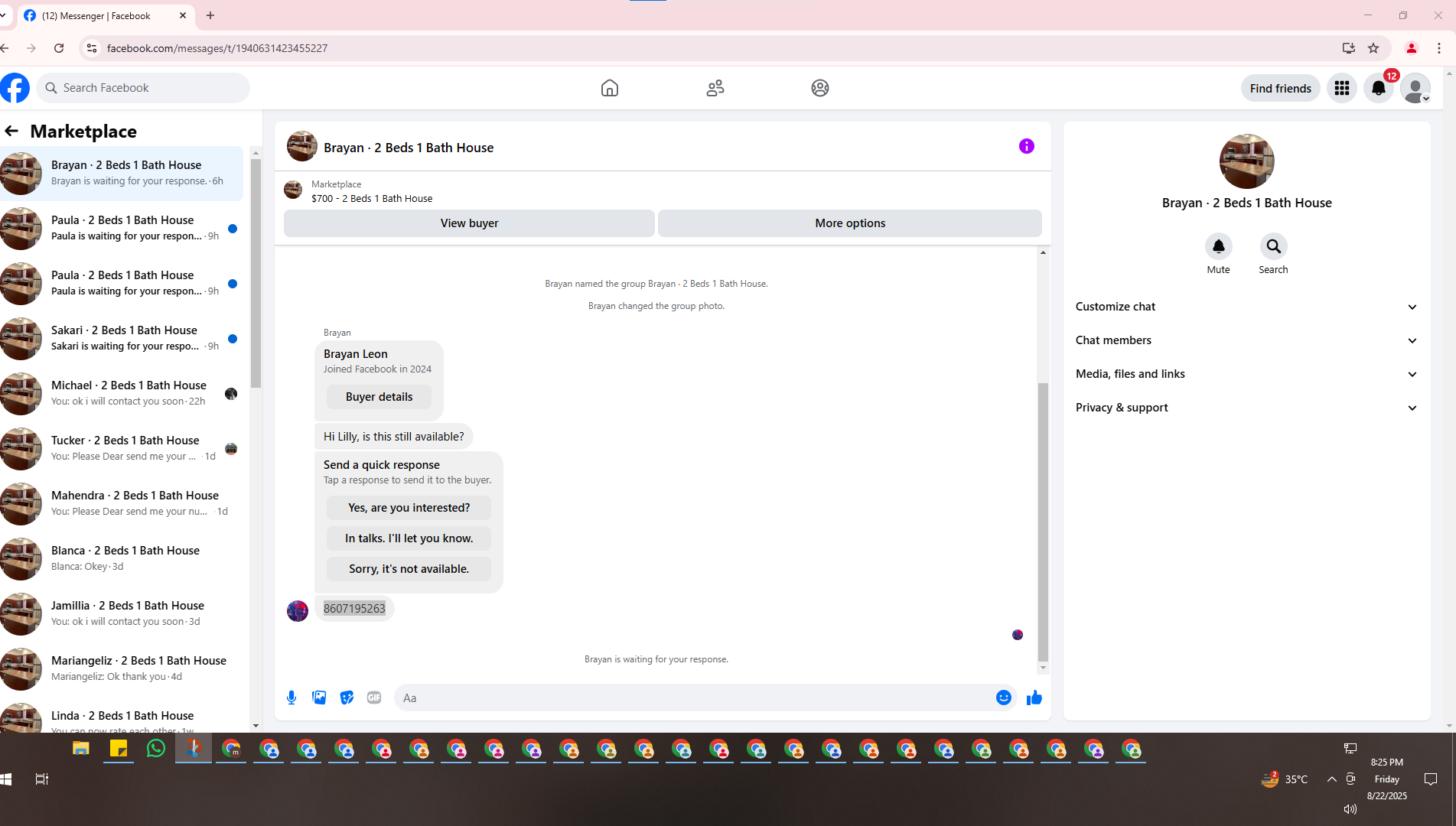Choose a sticker icon
Image resolution: width=1456 pixels, height=826 pixels.
(347, 698)
